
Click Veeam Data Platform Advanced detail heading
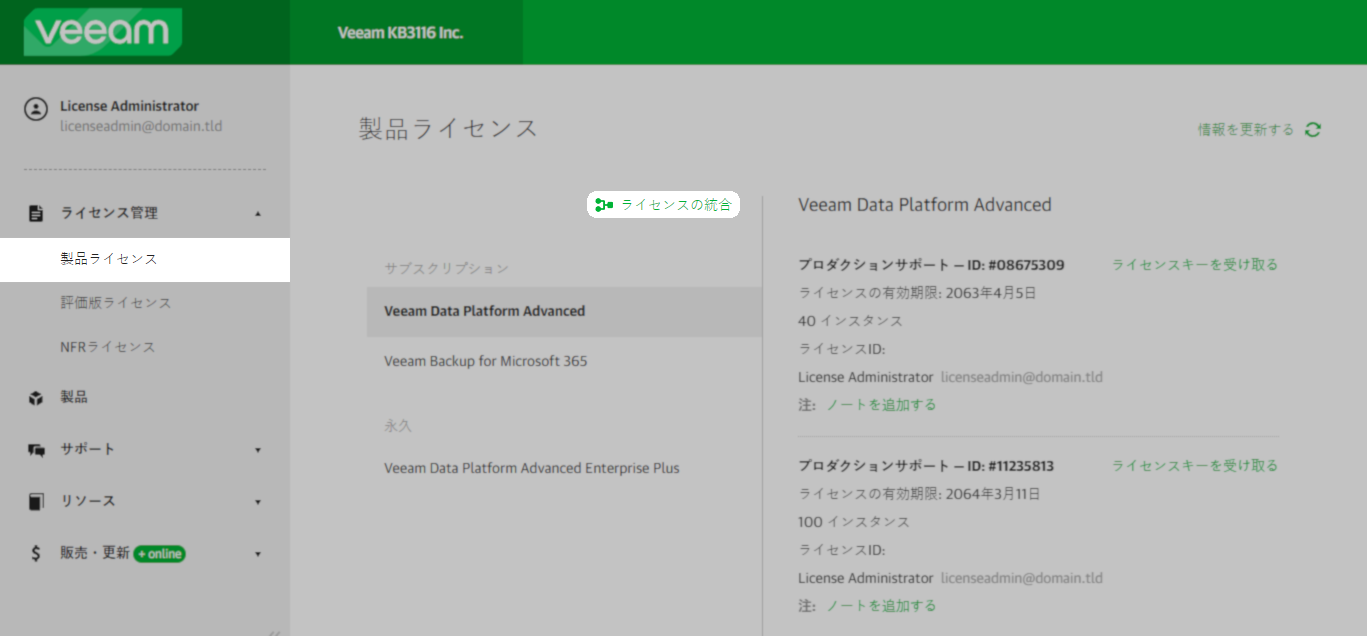925,205
